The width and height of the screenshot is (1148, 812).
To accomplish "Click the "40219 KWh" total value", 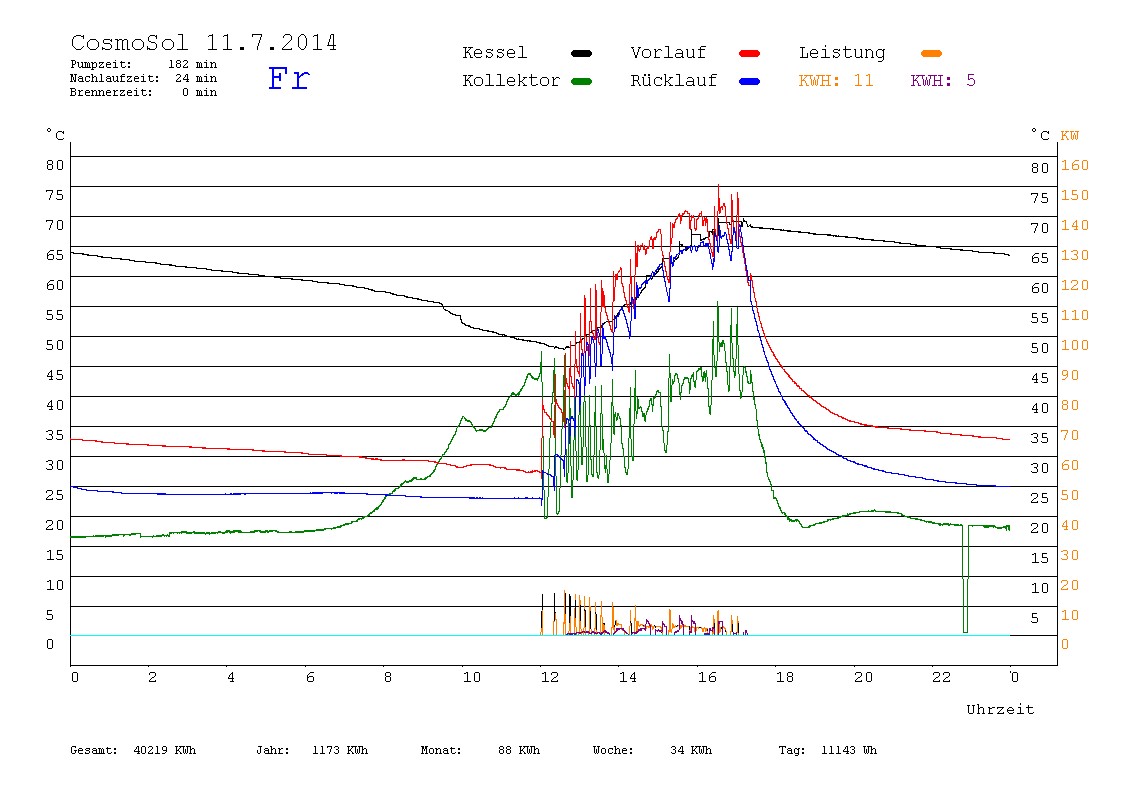I will tap(165, 750).
